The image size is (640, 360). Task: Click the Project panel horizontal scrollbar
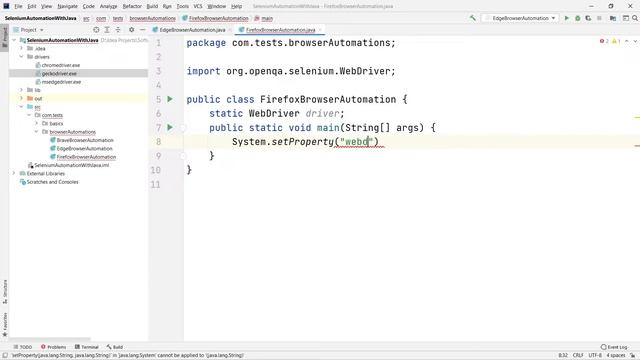[50, 339]
